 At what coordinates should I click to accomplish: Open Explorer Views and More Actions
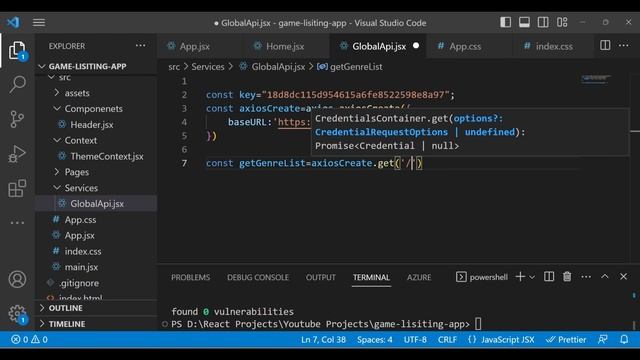[x=140, y=46]
